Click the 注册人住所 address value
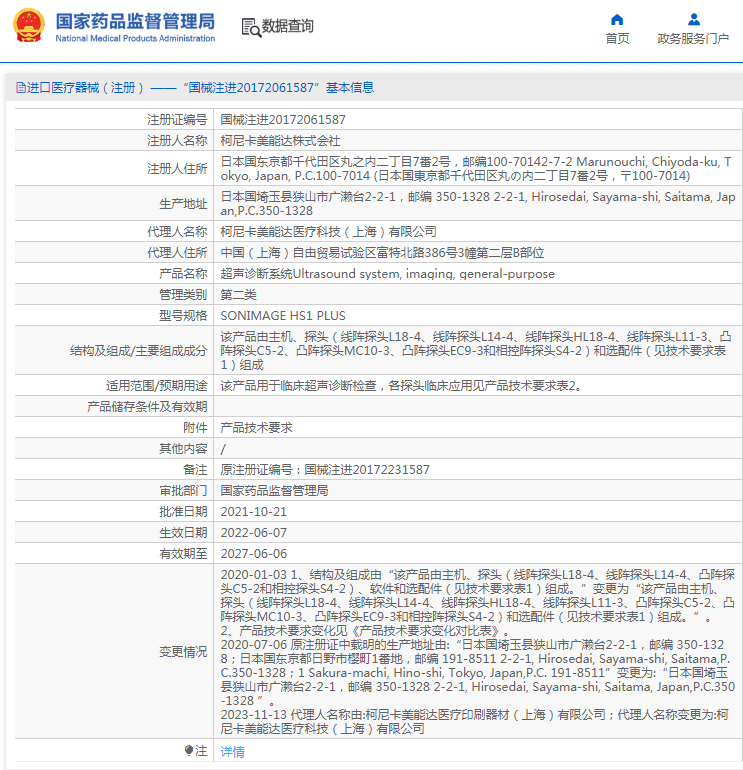Screen dimensions: 743x770 pyautogui.click(x=477, y=168)
